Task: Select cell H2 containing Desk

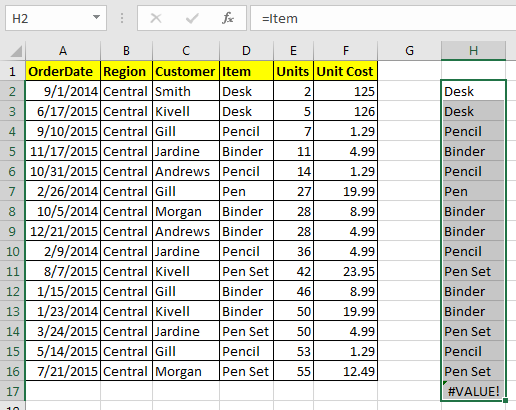Action: click(473, 91)
